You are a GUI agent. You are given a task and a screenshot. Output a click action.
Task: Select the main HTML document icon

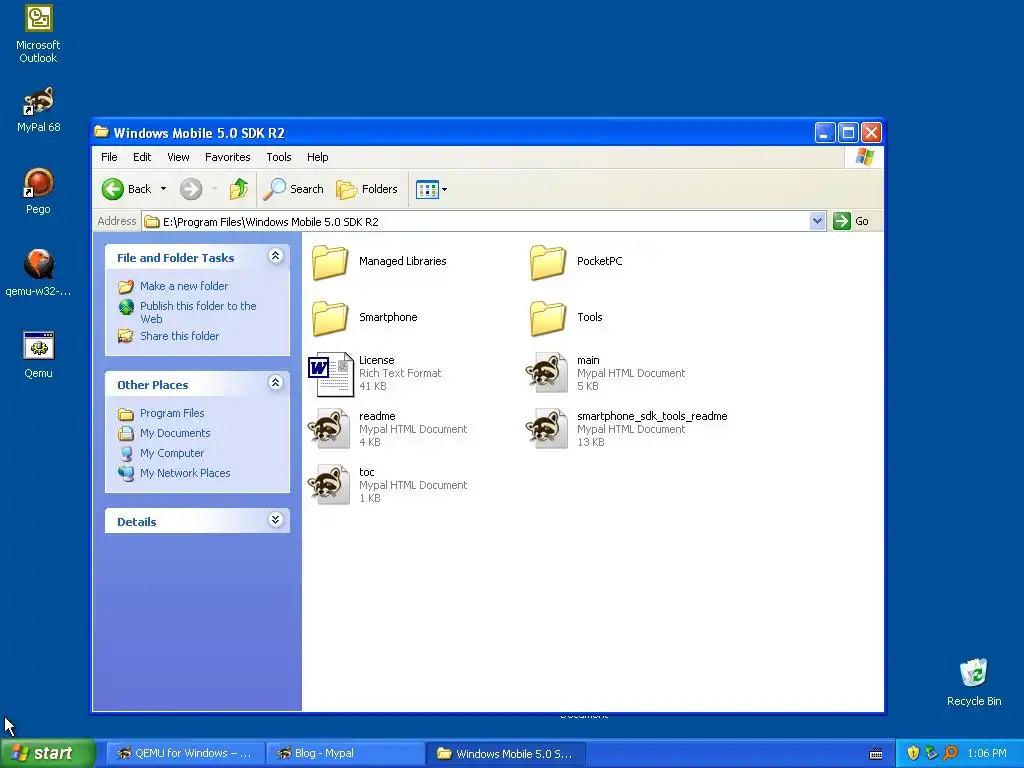point(547,372)
